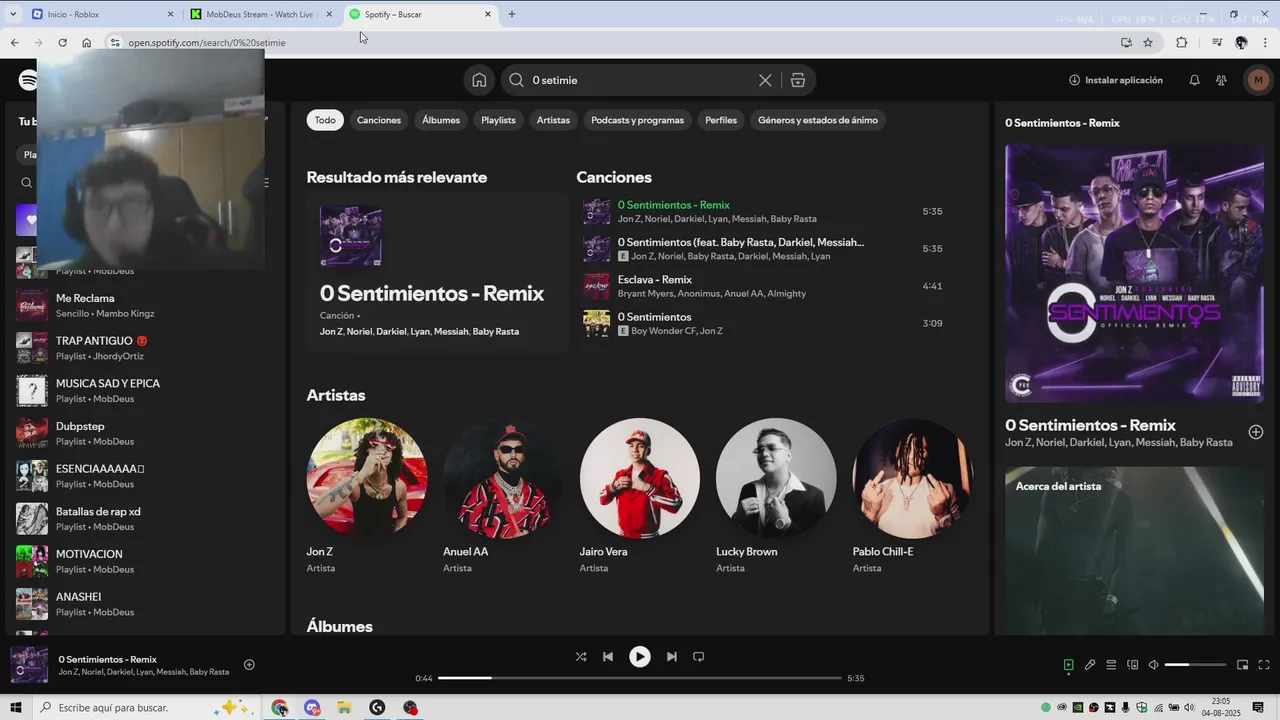This screenshot has width=1280, height=720.
Task: Open Anuel AA artist profile
Action: 503,495
